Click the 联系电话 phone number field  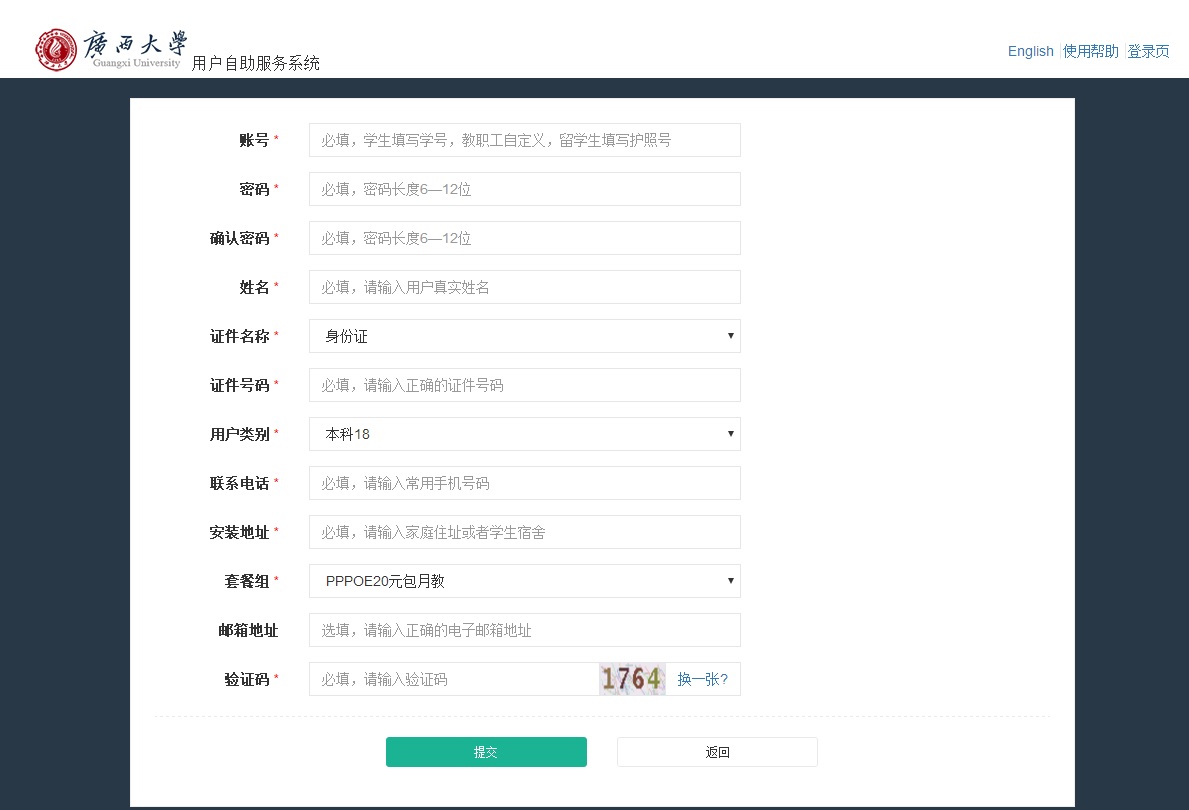pos(524,483)
